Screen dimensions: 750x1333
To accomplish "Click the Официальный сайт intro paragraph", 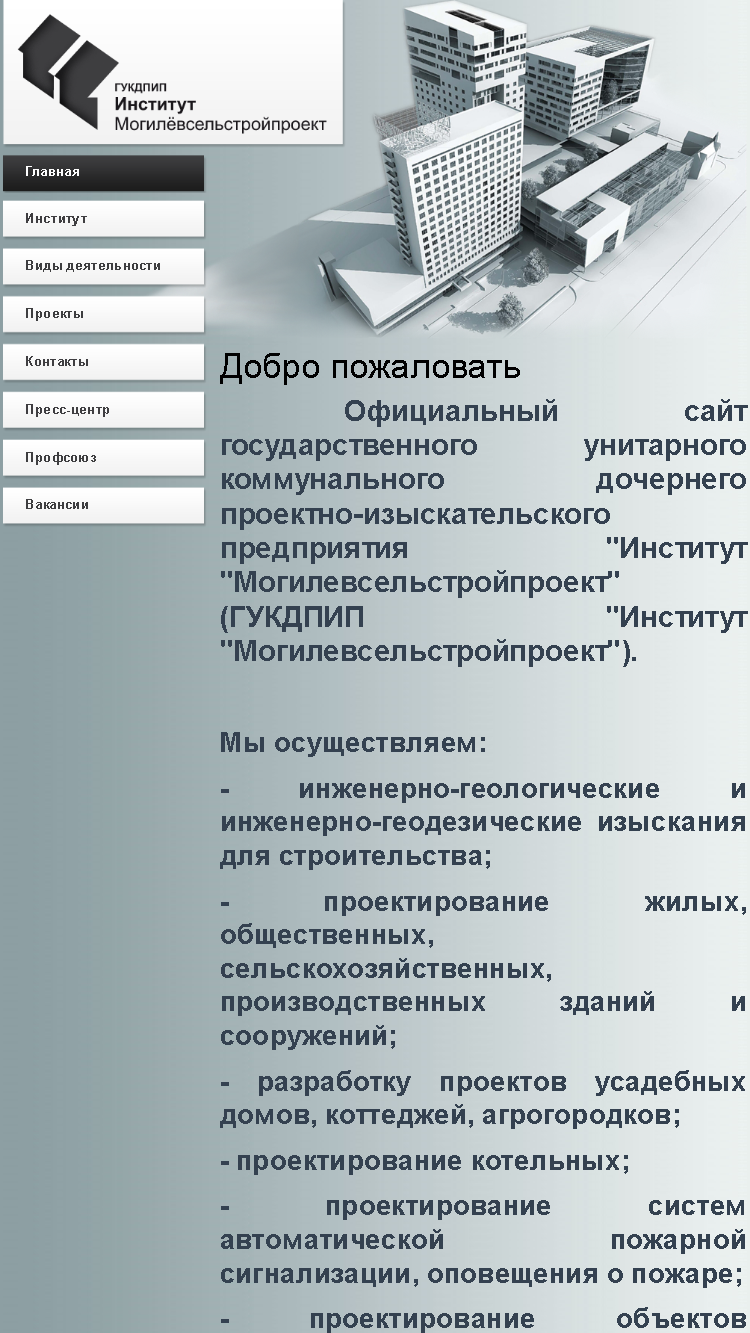I will point(483,532).
